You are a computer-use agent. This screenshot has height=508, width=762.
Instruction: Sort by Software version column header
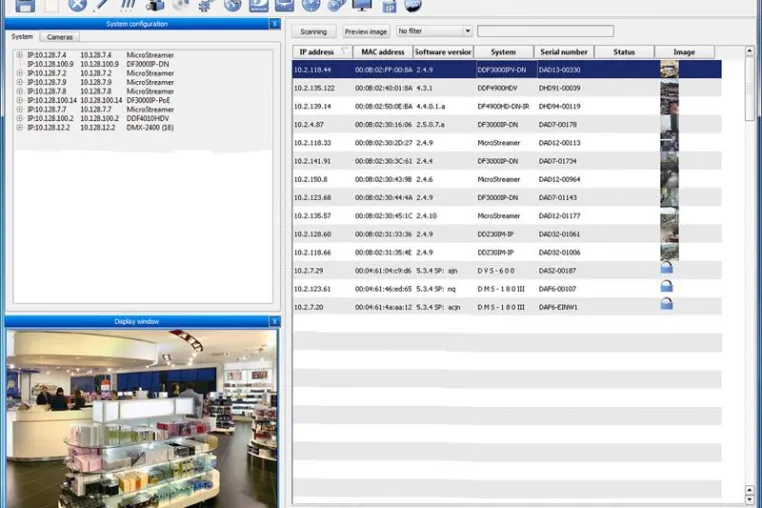[443, 52]
